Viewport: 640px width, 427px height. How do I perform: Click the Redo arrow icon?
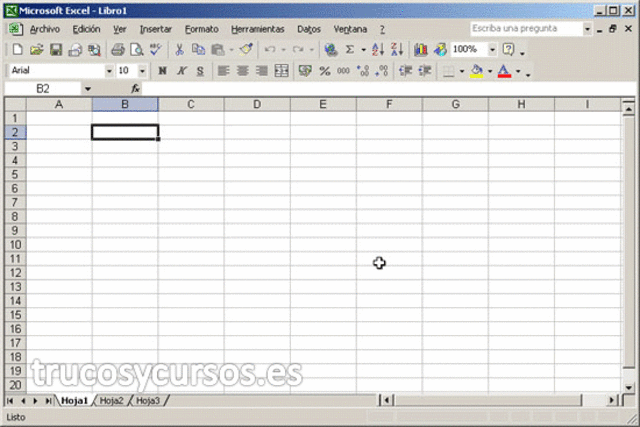pyautogui.click(x=298, y=50)
